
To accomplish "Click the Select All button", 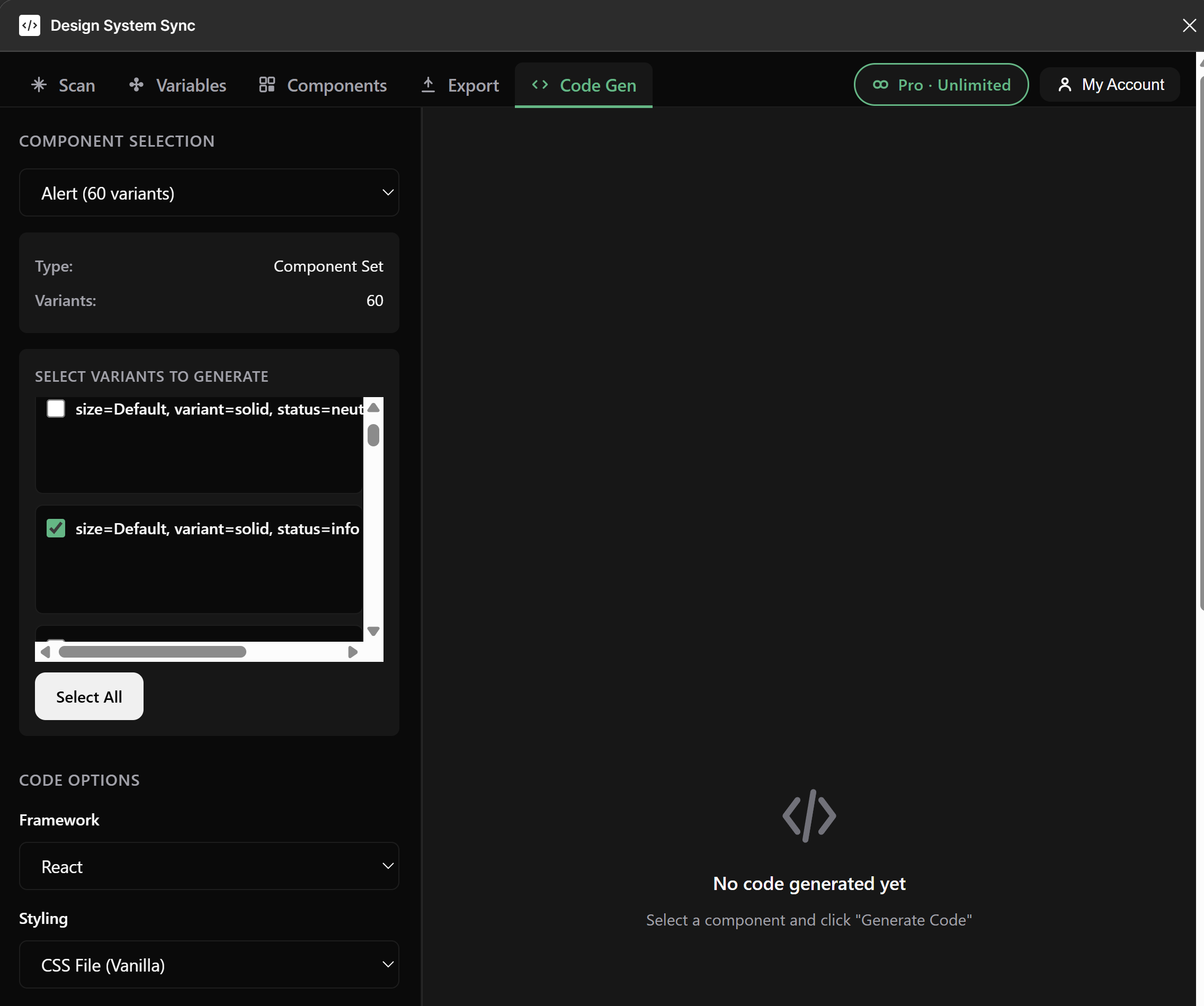I will pos(89,696).
